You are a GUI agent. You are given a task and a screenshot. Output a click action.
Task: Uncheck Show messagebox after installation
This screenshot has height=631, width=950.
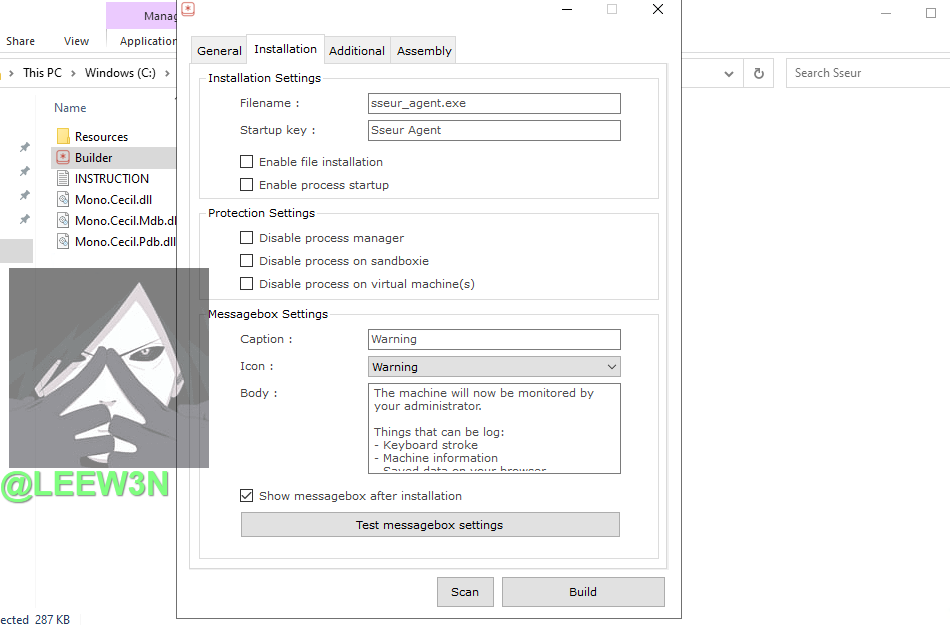[x=247, y=495]
